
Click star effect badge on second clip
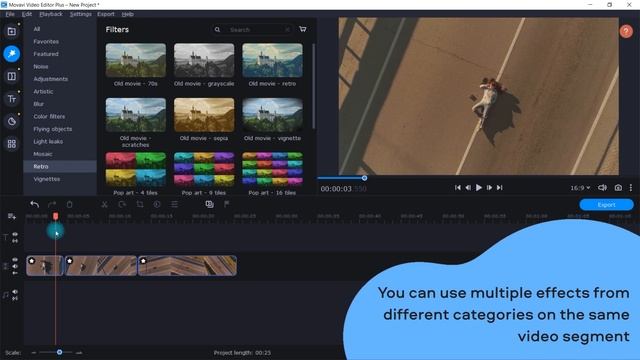click(x=69, y=261)
